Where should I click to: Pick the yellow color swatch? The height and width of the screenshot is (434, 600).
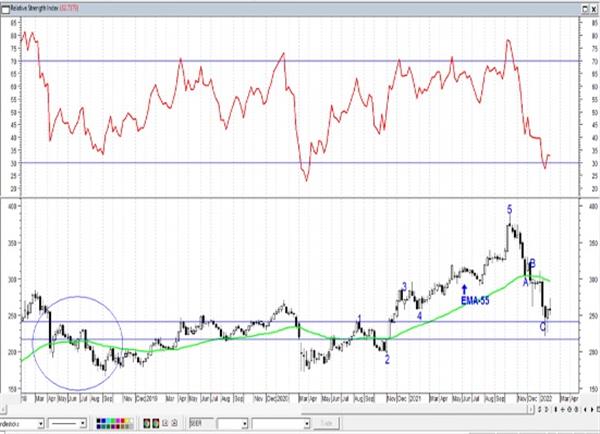[x=127, y=421]
